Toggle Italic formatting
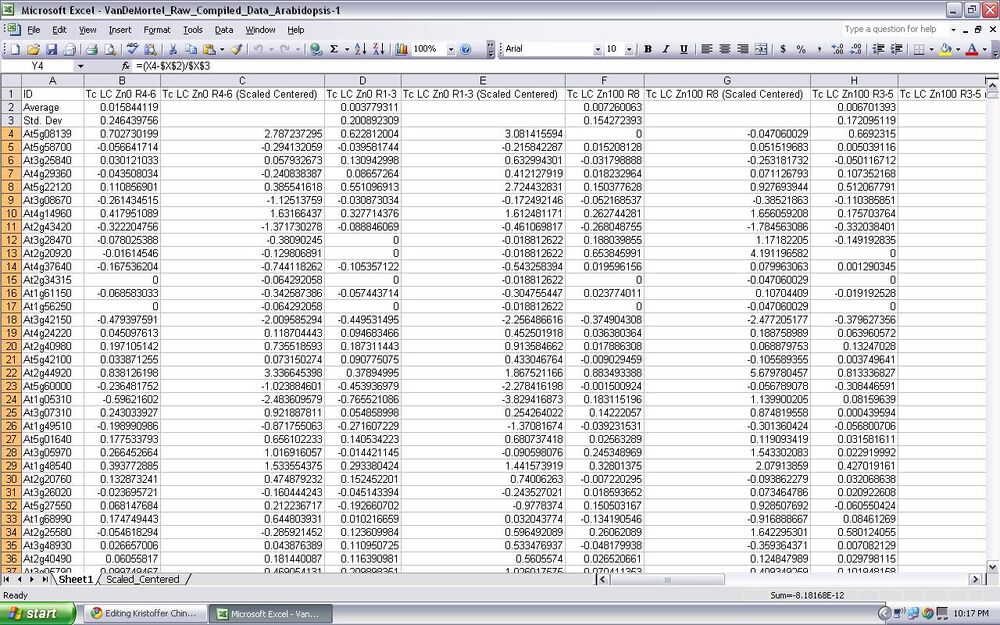This screenshot has width=1000, height=625. click(666, 49)
